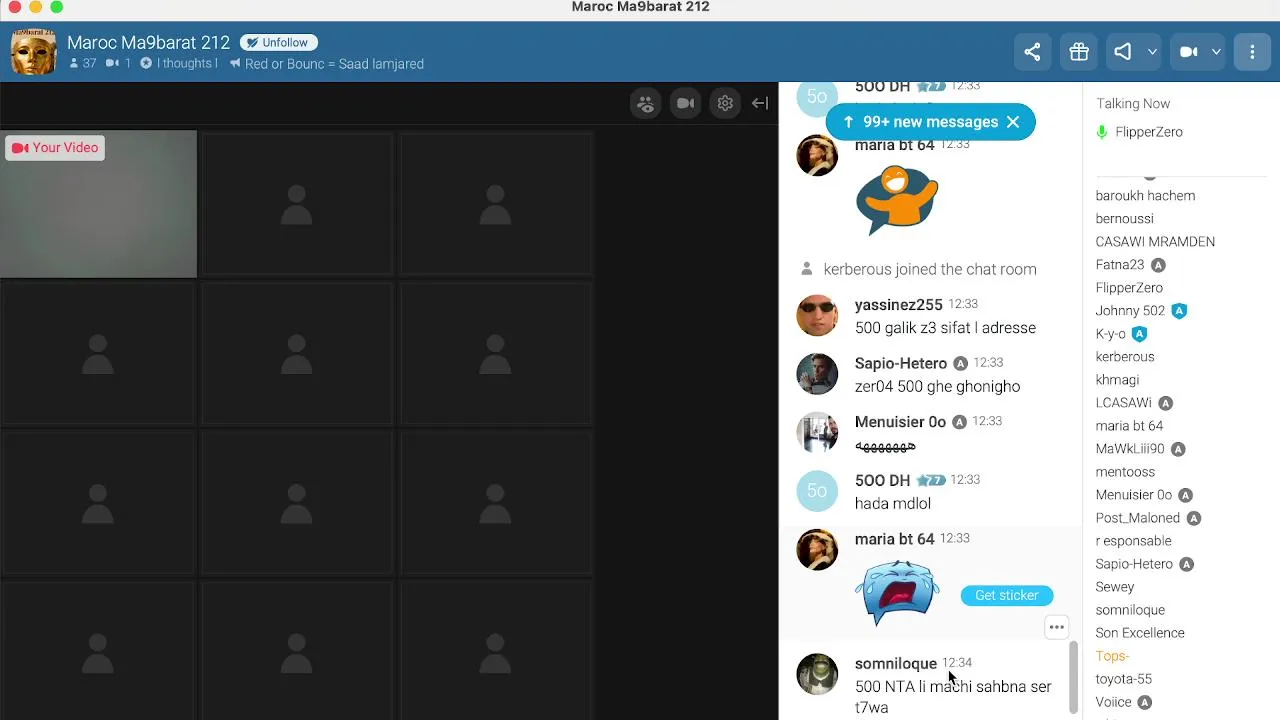Dismiss the new messages banner
Viewport: 1280px width, 720px height.
[x=1013, y=122]
